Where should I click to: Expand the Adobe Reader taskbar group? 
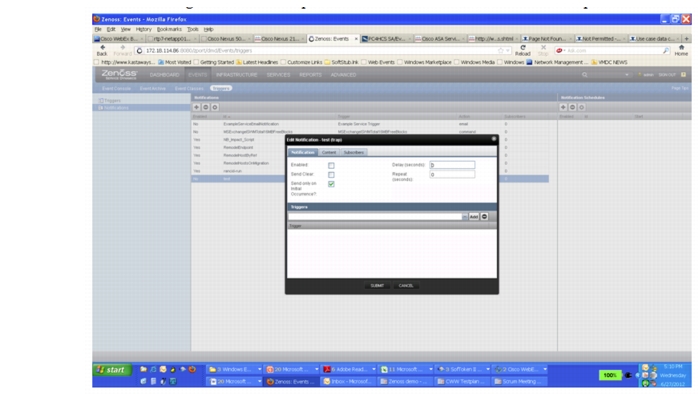pos(373,369)
